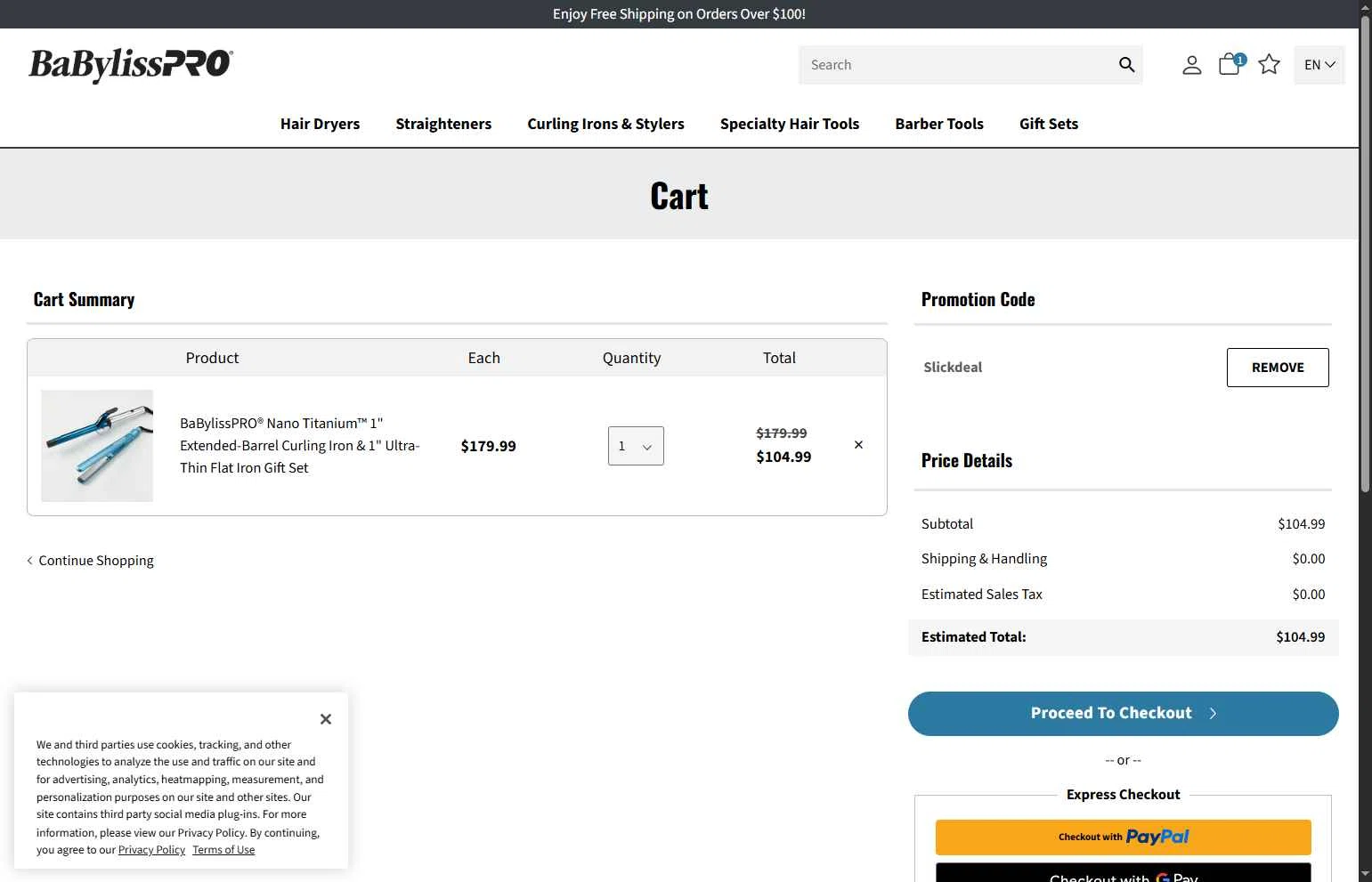The height and width of the screenshot is (882, 1372).
Task: Click the $179.99 each price
Action: coord(488,446)
